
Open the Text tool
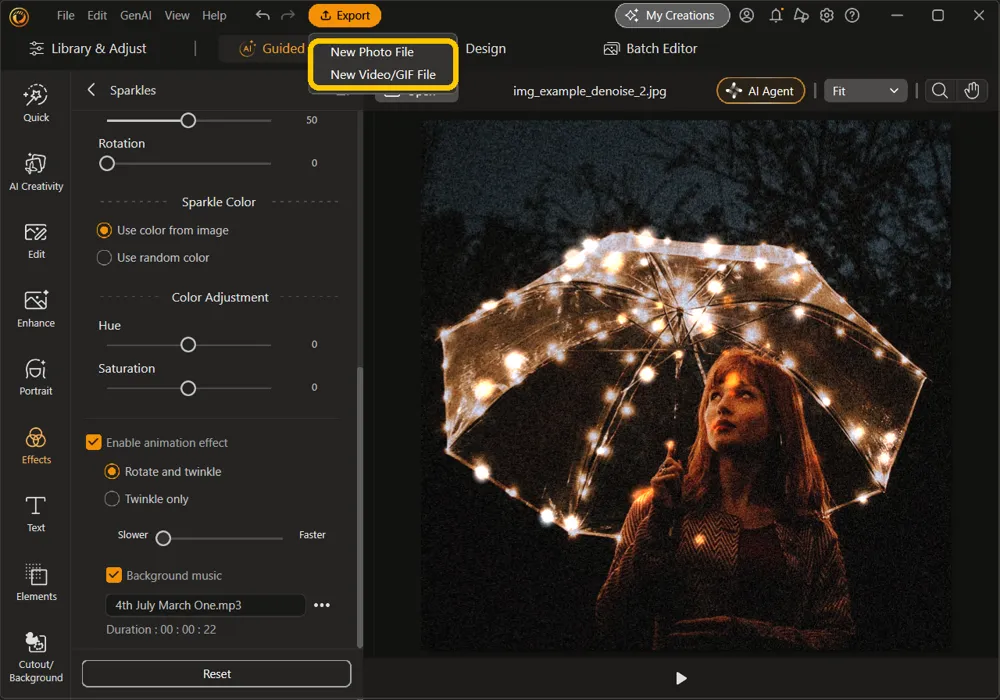coord(36,514)
